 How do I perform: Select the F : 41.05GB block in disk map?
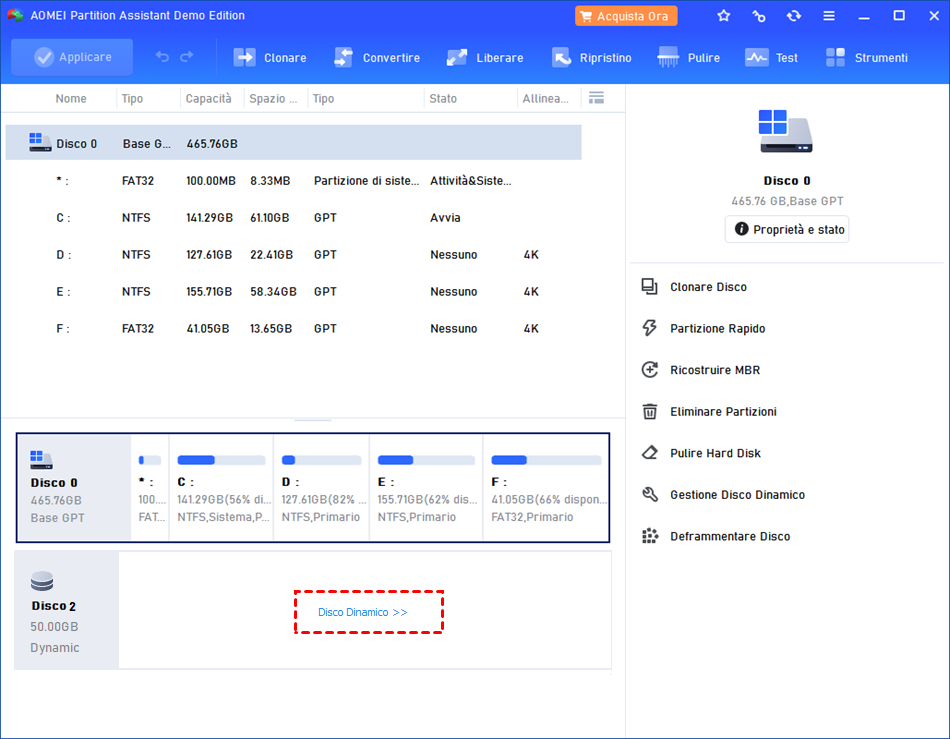click(546, 488)
